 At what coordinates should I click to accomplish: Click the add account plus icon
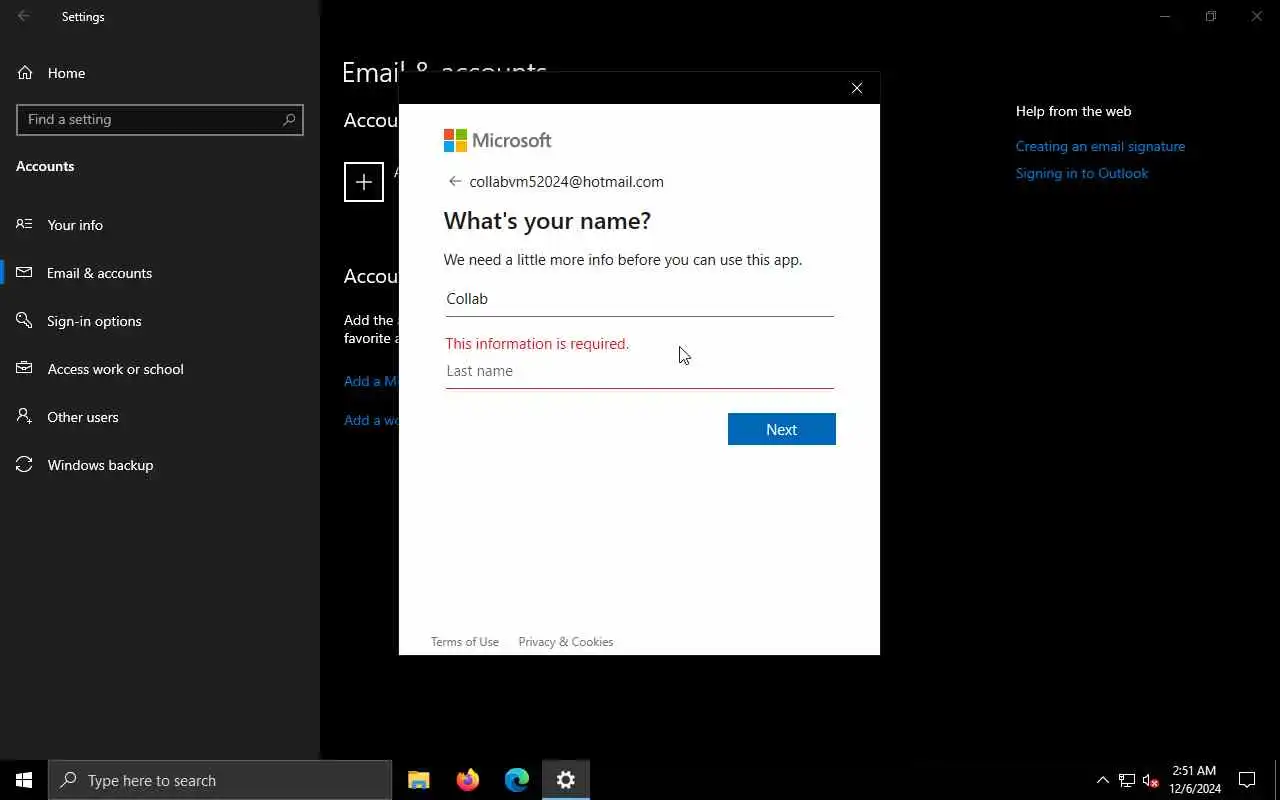pyautogui.click(x=364, y=182)
